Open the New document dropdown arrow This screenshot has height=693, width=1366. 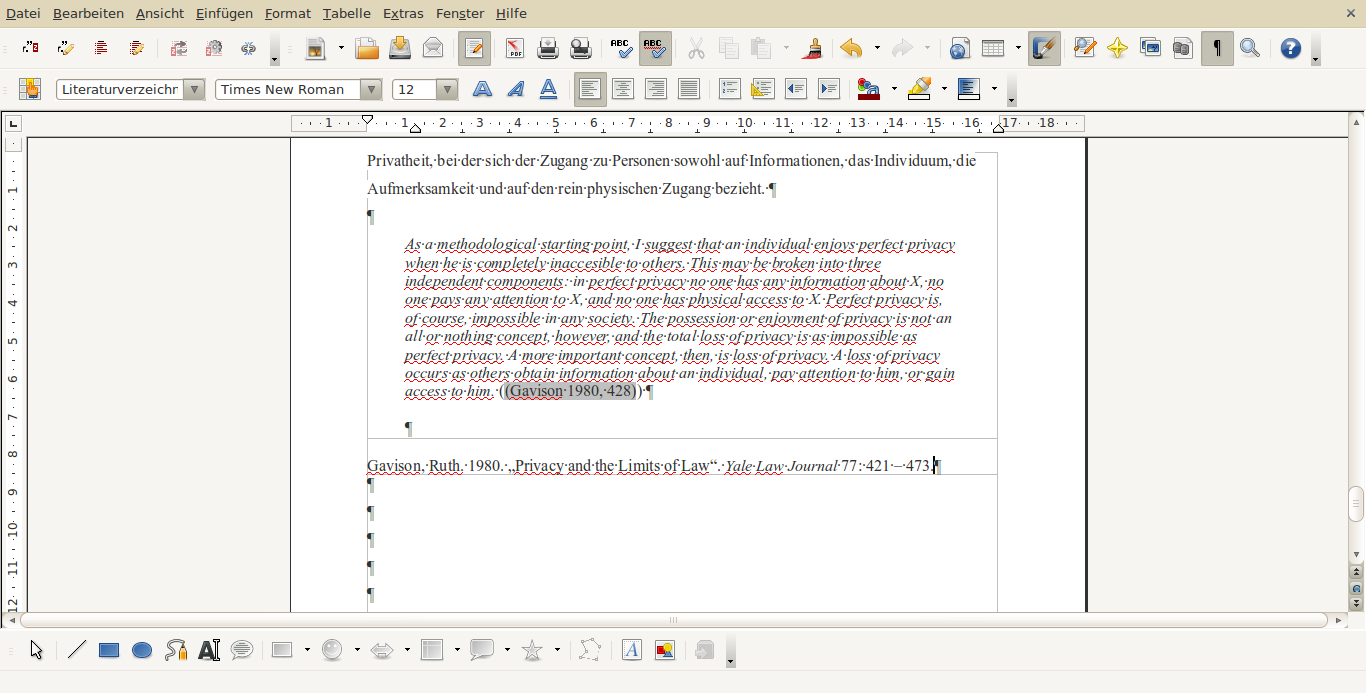[341, 48]
